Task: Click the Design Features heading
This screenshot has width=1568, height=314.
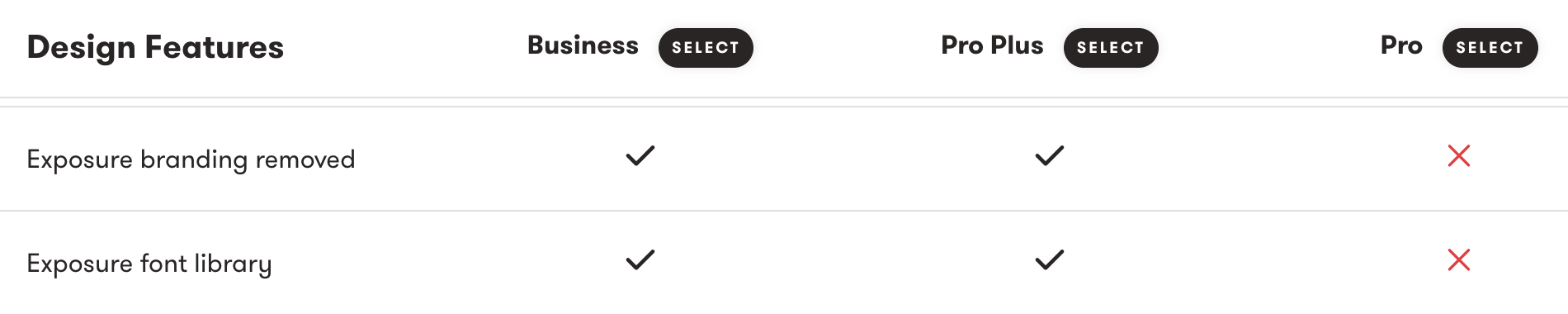Action: pyautogui.click(x=155, y=47)
